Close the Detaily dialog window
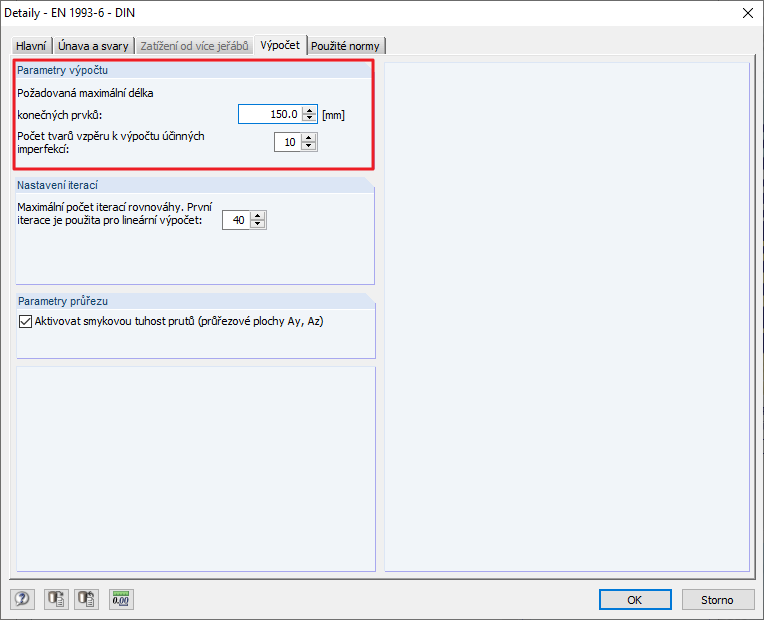764x620 pixels. pos(747,13)
